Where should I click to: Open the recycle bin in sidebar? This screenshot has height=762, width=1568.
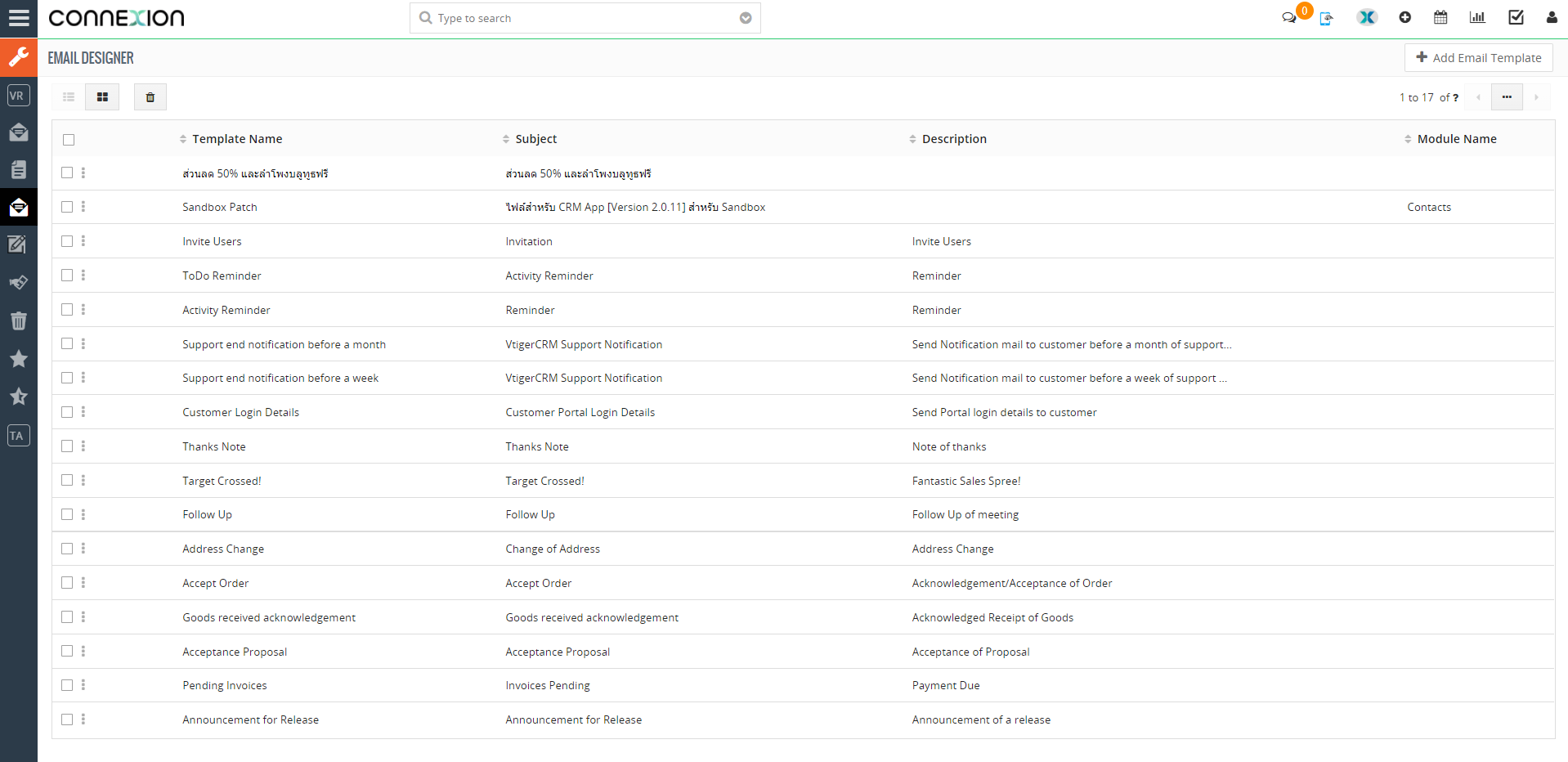19,320
